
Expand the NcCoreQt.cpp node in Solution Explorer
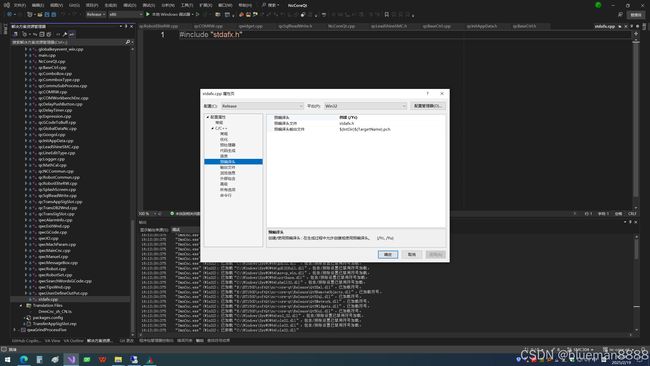point(26,61)
